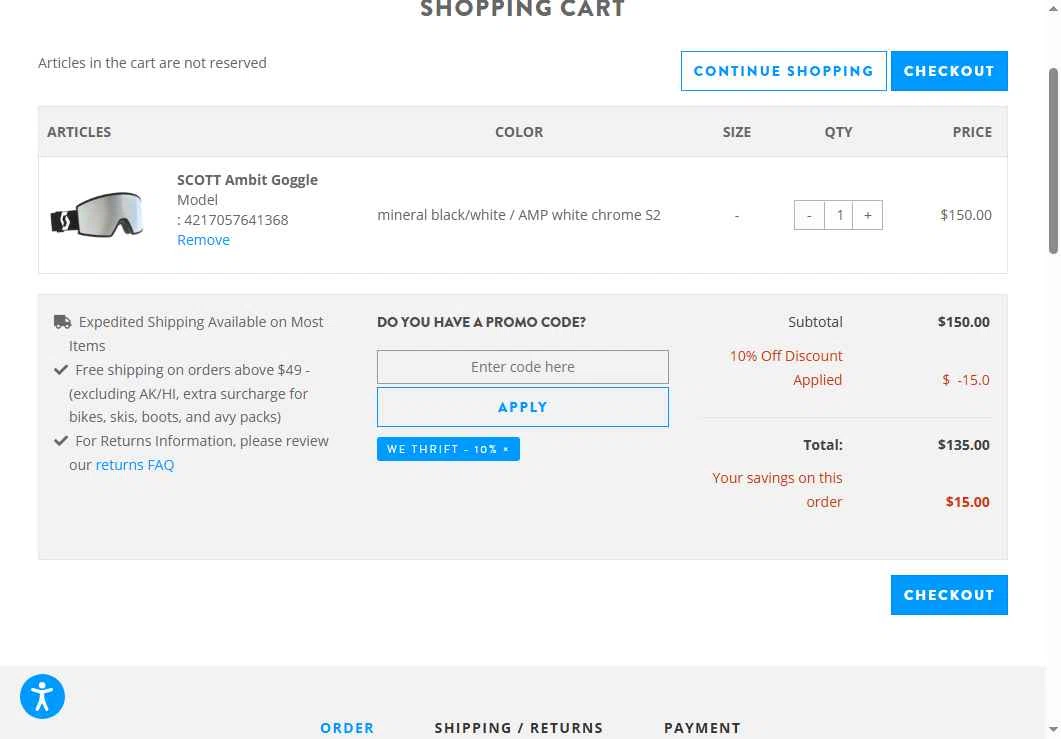1061x739 pixels.
Task: Click the discount value $ -15.0
Action: (966, 380)
